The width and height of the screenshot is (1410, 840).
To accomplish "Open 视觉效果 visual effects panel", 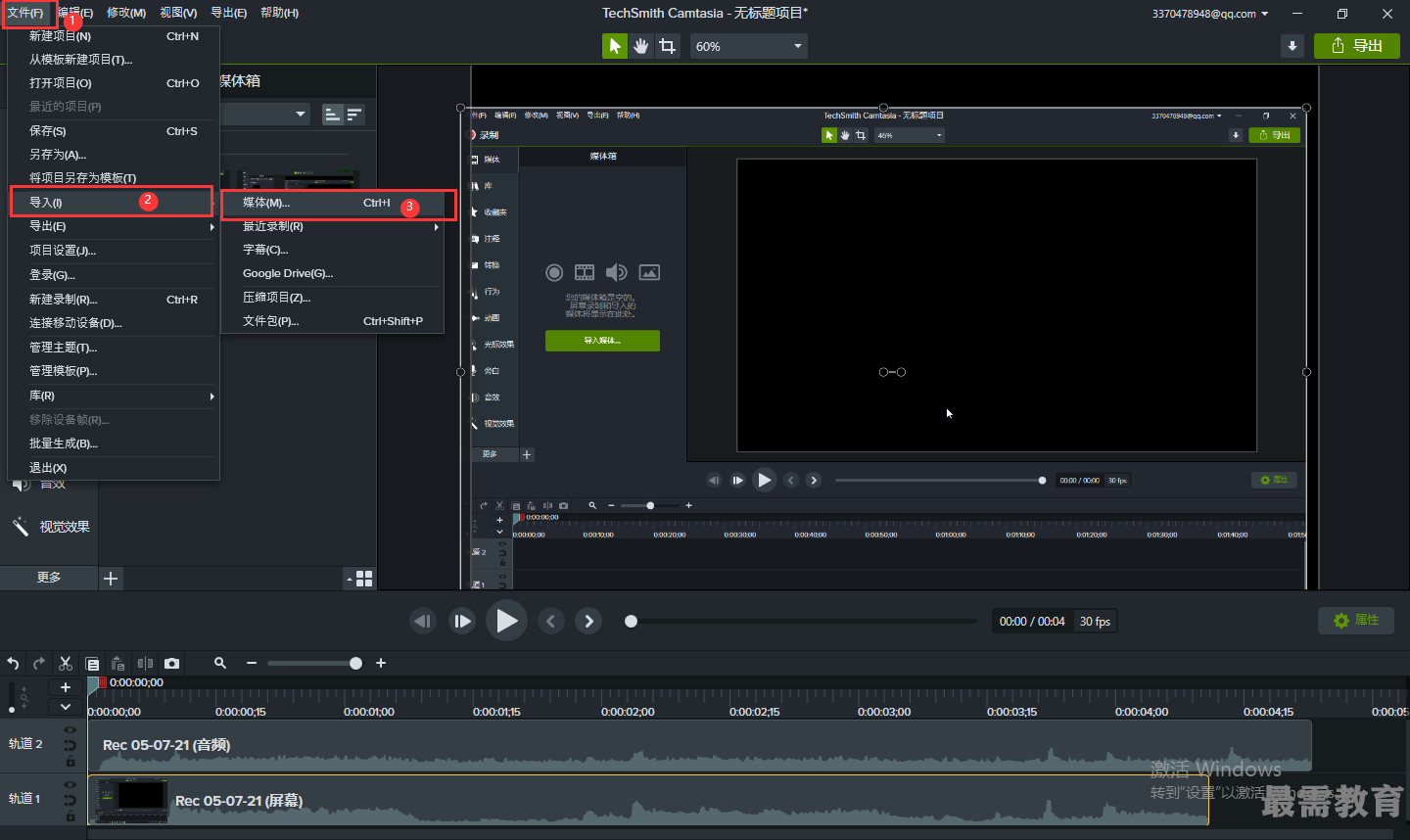I will coord(51,527).
